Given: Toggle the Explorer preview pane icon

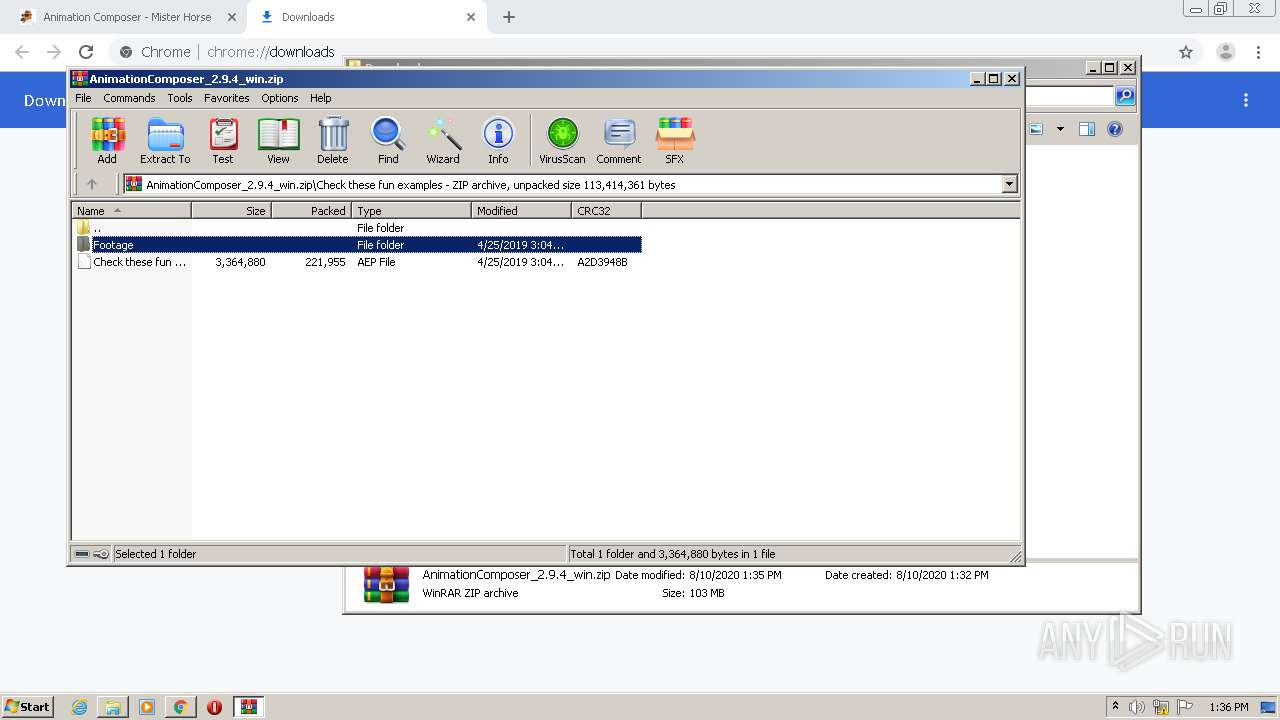Looking at the screenshot, I should click(1087, 129).
